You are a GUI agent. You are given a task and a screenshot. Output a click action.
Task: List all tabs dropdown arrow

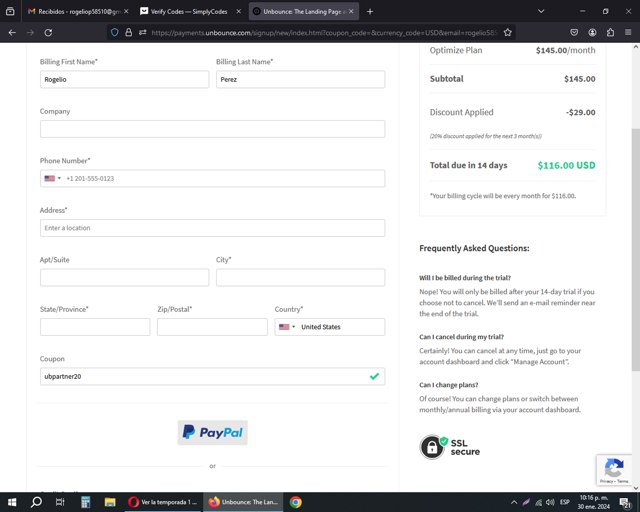541,11
